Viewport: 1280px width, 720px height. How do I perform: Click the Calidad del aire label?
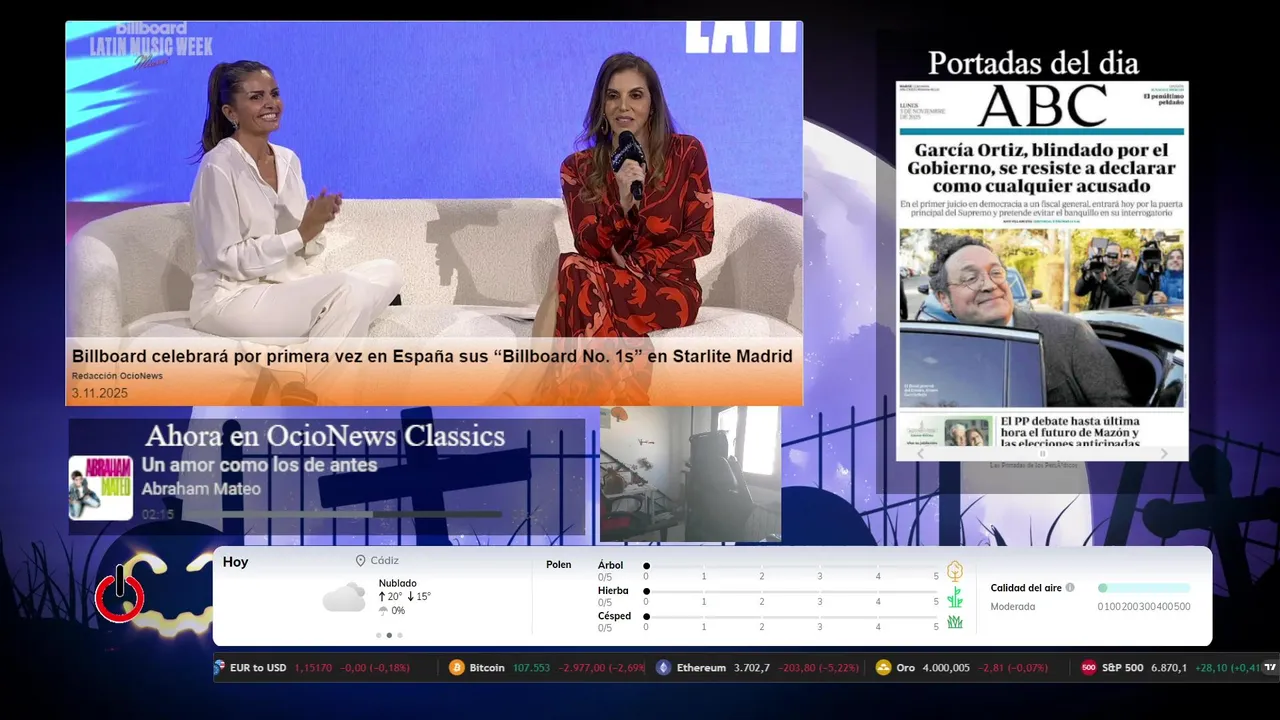point(1026,588)
